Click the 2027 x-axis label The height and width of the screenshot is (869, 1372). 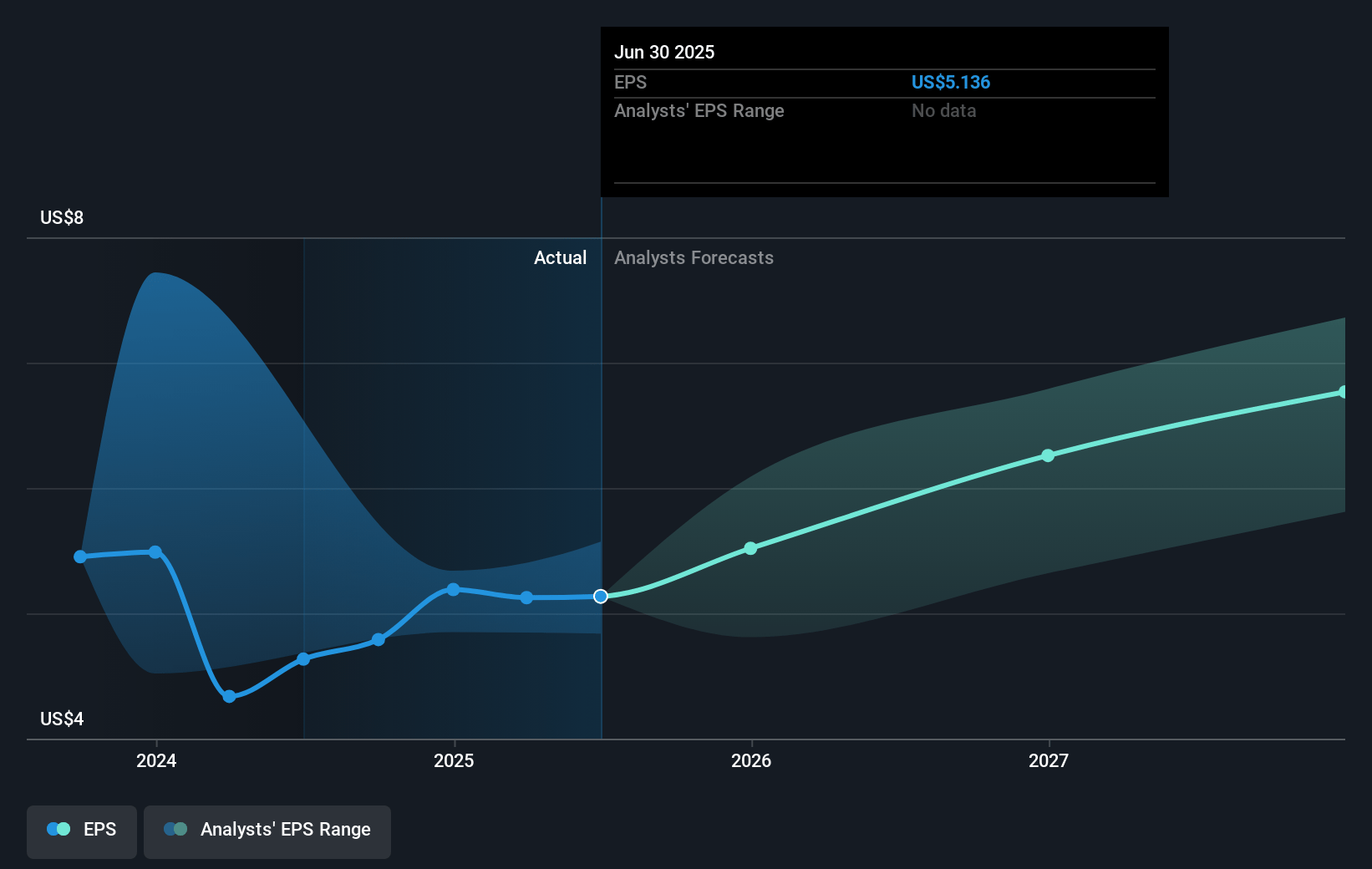1049,760
